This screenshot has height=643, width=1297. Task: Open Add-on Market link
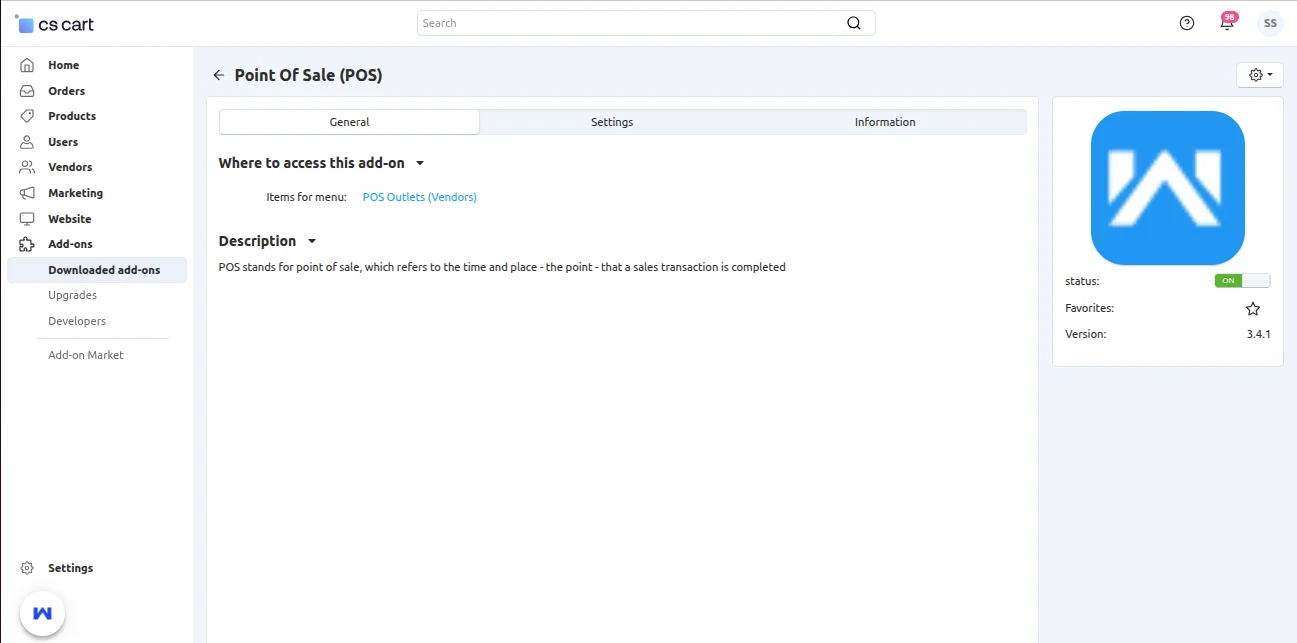[86, 355]
